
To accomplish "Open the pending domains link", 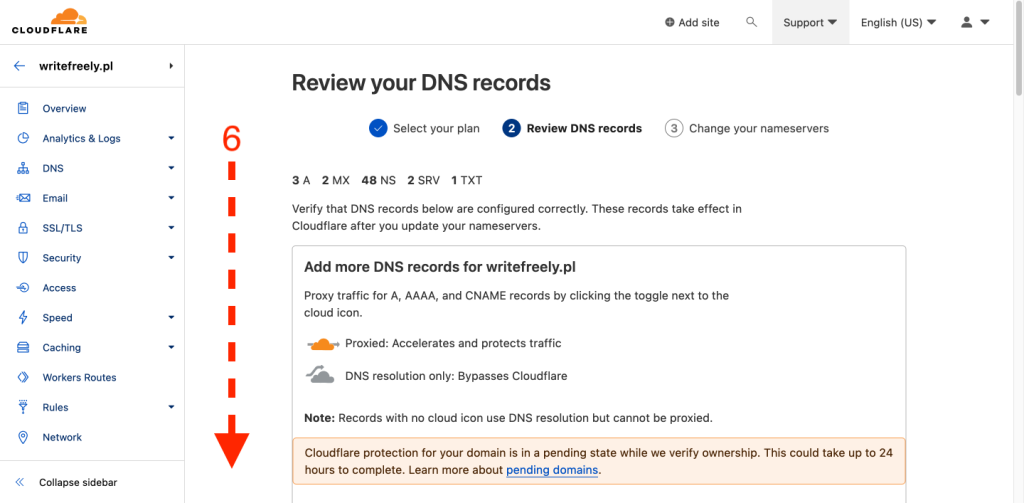I will point(552,470).
